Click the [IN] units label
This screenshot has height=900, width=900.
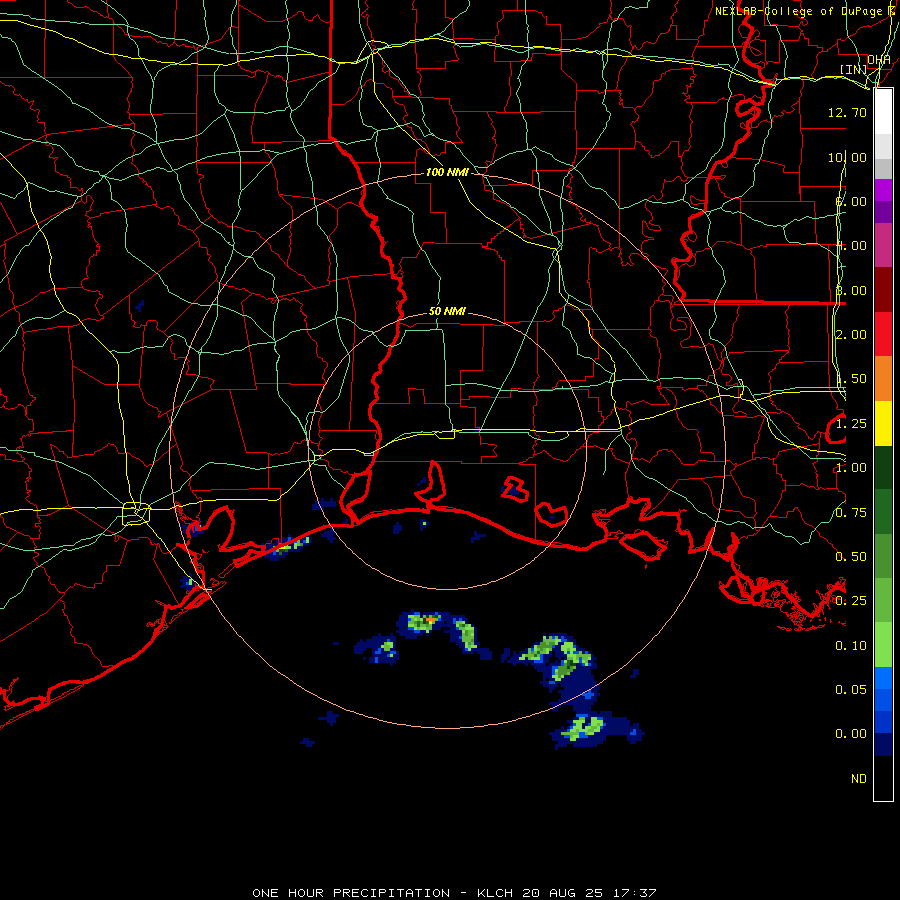(x=853, y=69)
